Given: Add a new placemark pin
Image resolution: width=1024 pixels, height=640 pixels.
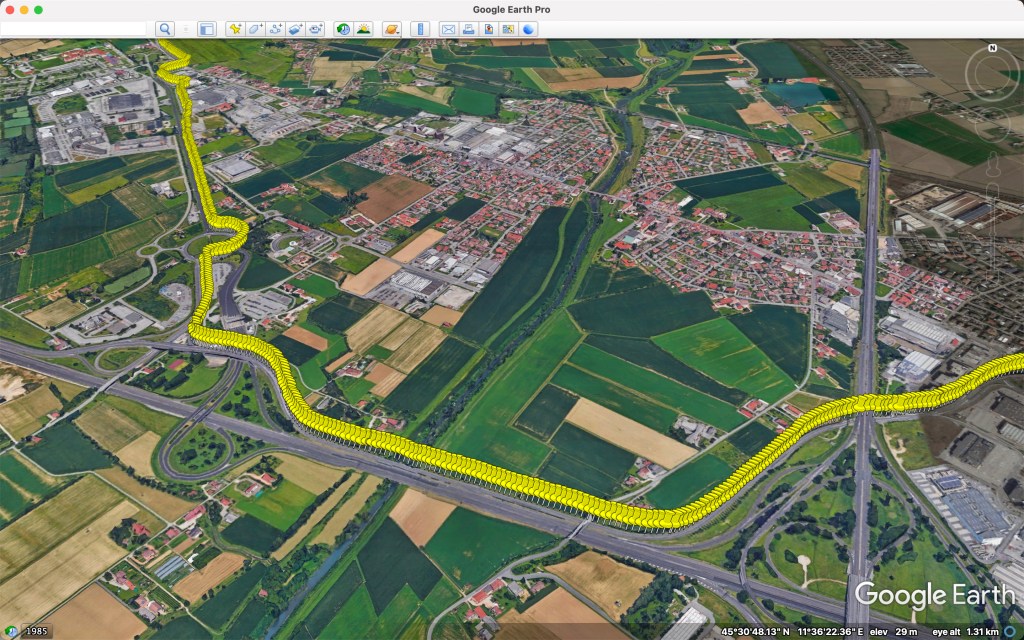Looking at the screenshot, I should click(x=235, y=29).
